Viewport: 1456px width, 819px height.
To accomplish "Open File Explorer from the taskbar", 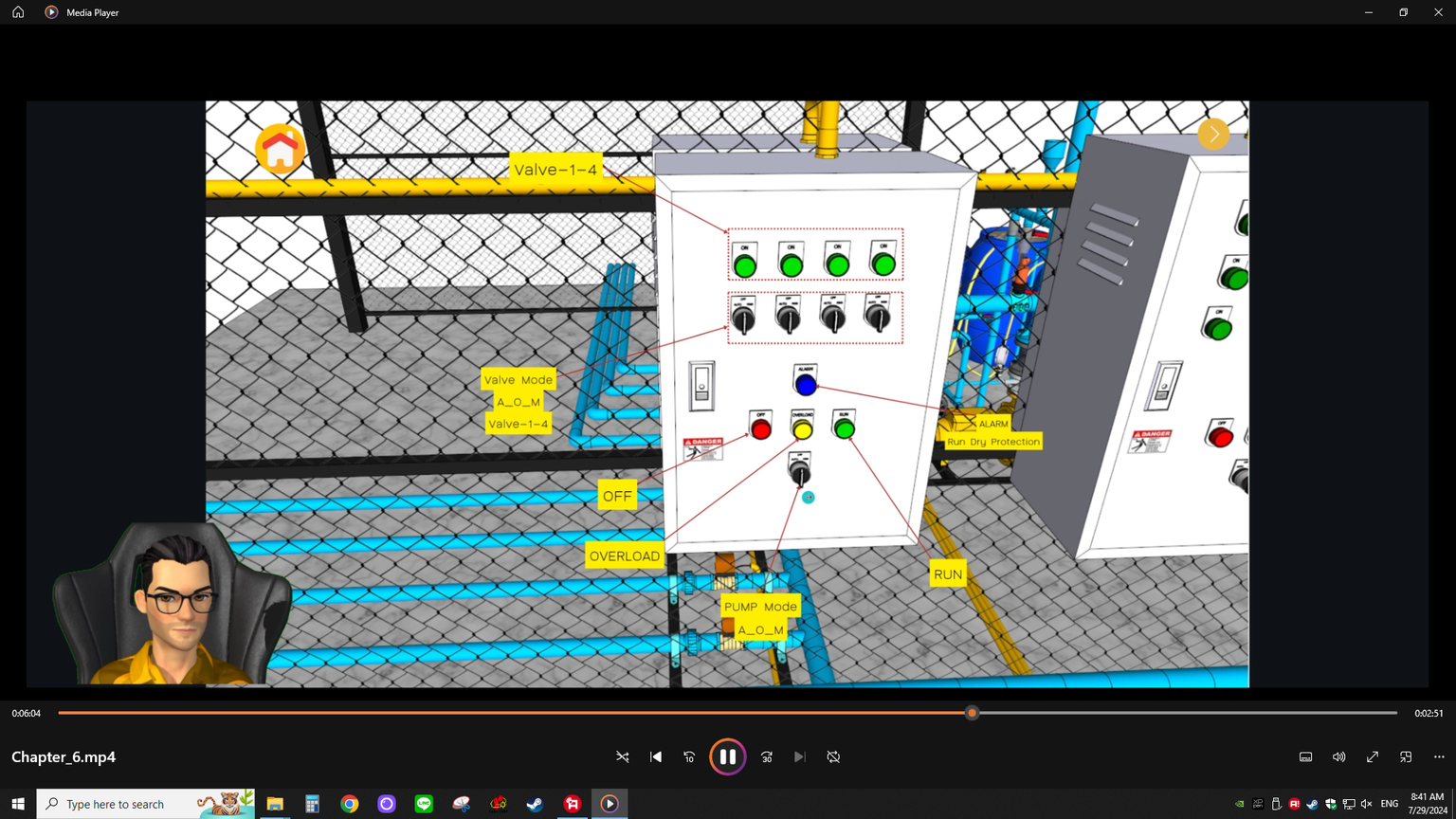I will click(x=275, y=804).
